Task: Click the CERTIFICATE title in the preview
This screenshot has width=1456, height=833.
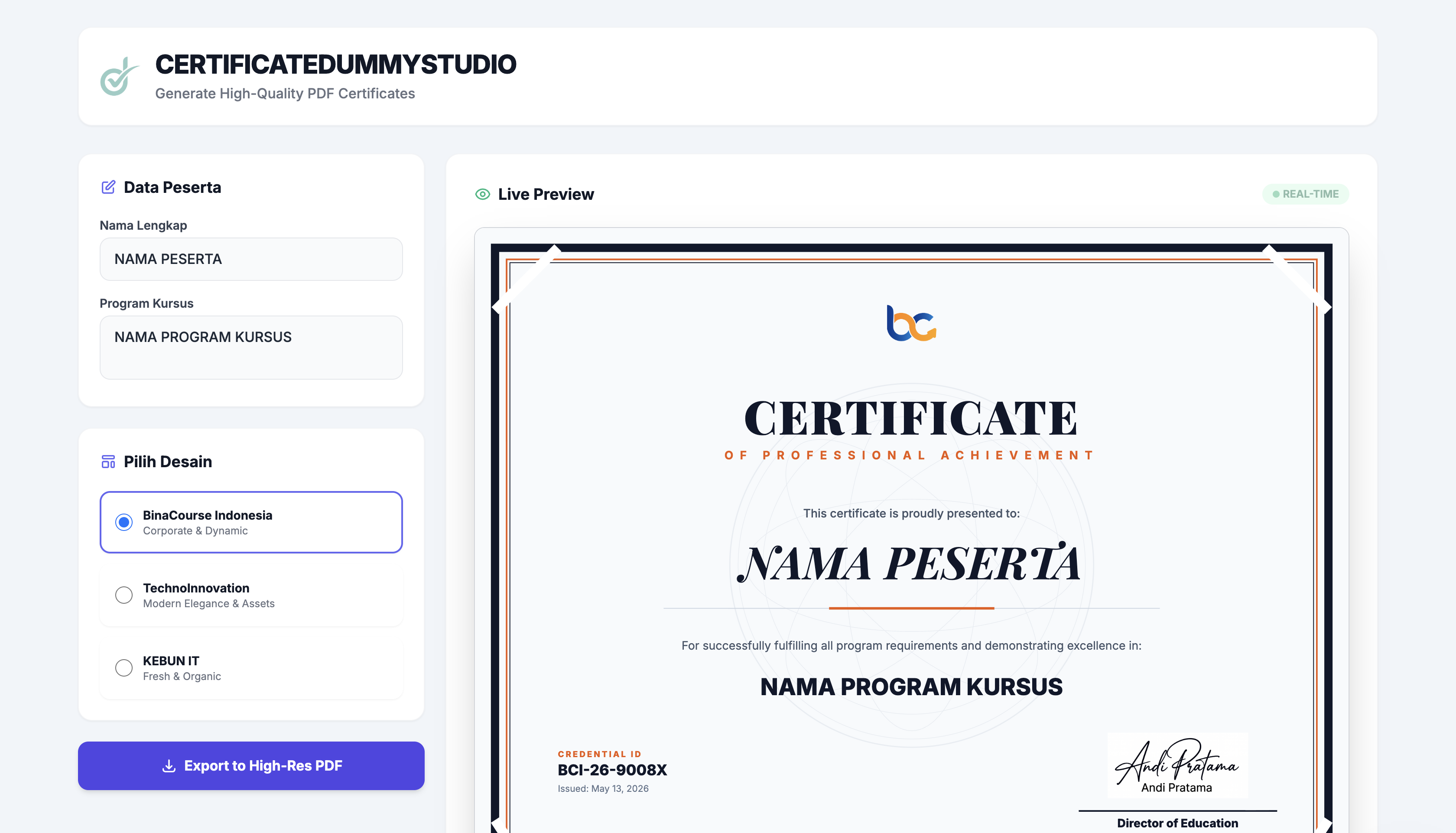Action: [x=911, y=418]
